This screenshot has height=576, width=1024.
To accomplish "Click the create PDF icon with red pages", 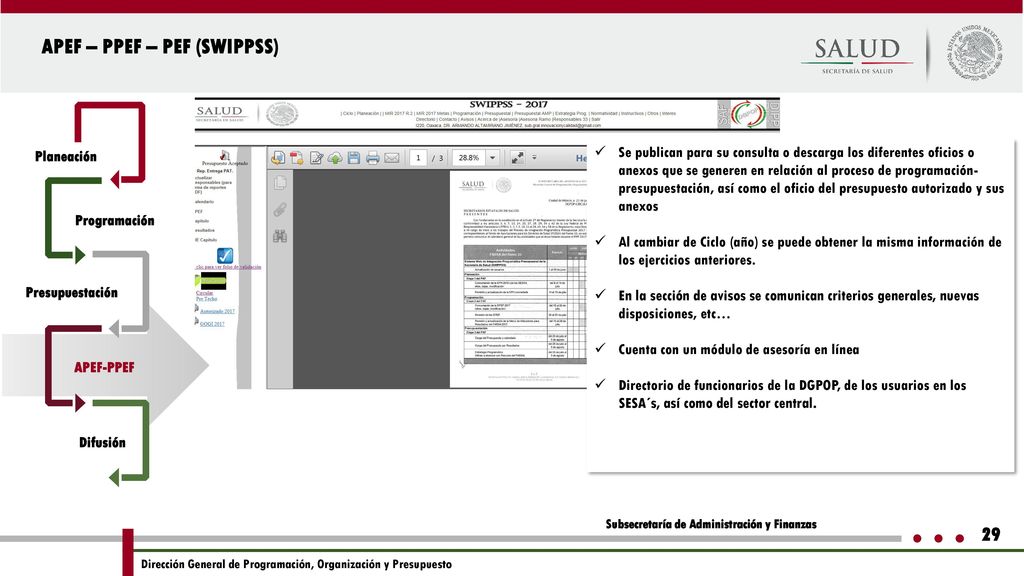I will [x=296, y=157].
